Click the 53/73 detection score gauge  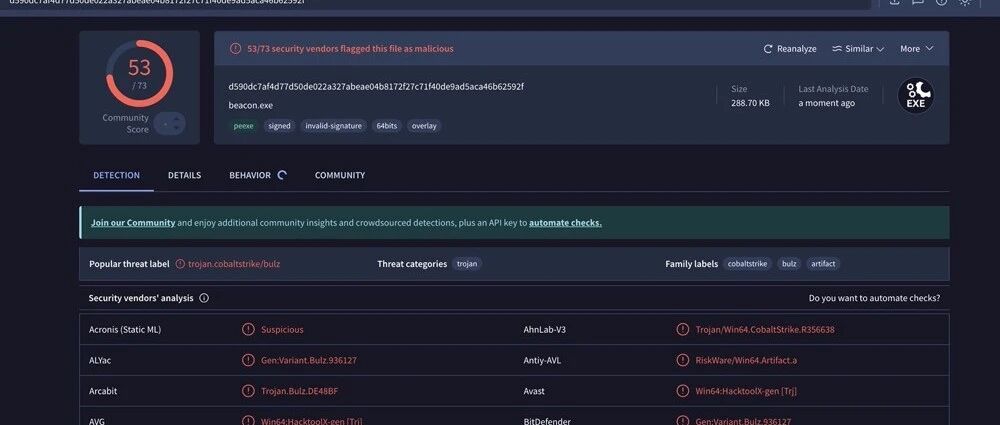pyautogui.click(x=139, y=73)
